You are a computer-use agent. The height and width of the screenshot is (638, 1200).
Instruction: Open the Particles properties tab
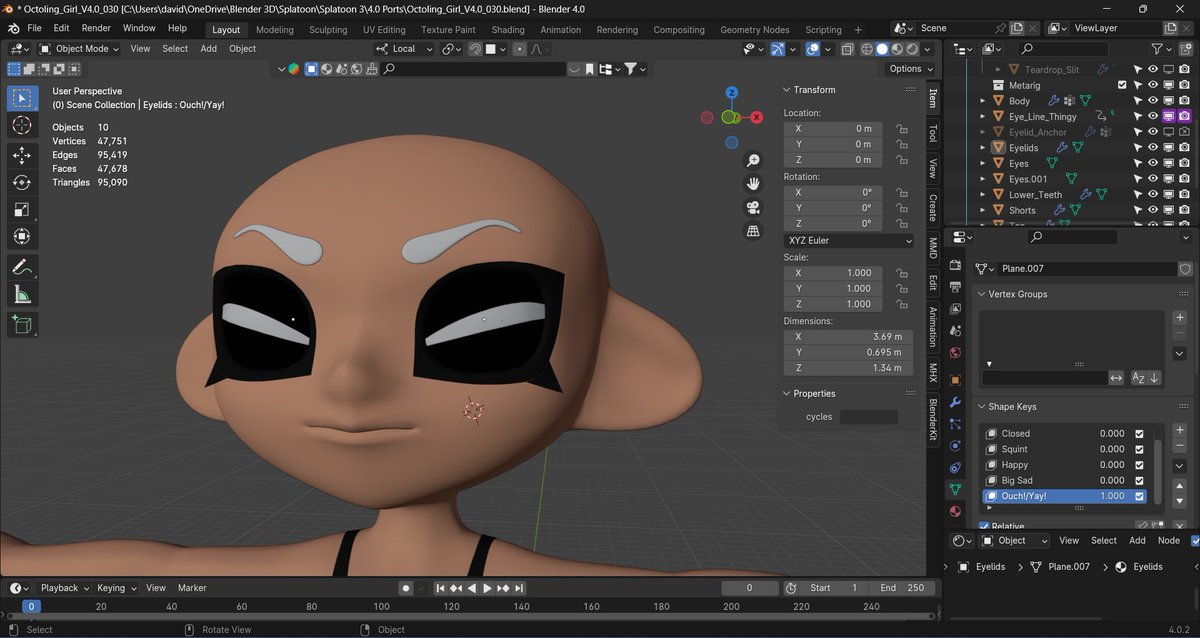coord(955,423)
